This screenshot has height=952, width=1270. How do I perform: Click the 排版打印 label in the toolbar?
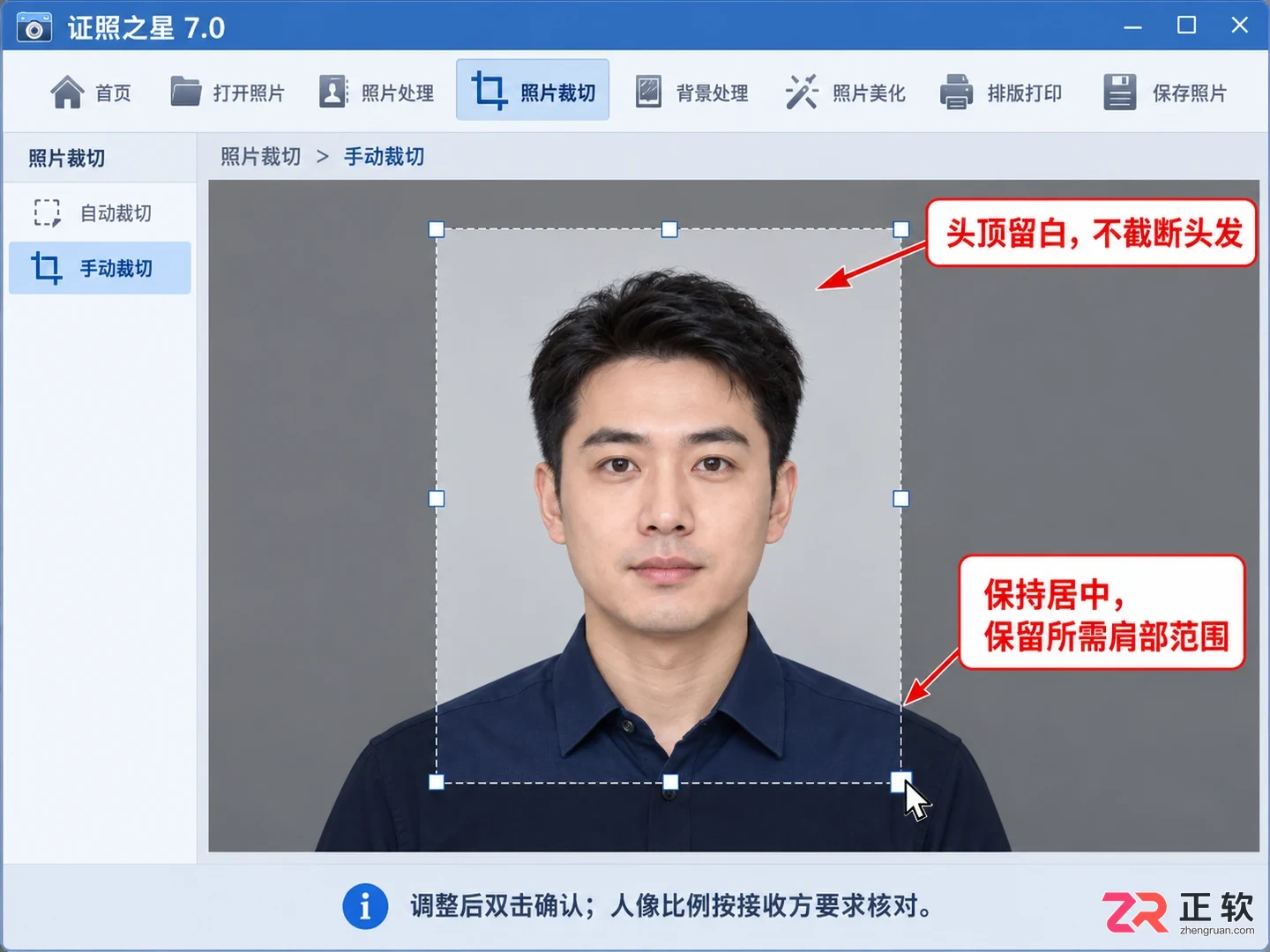(1024, 93)
